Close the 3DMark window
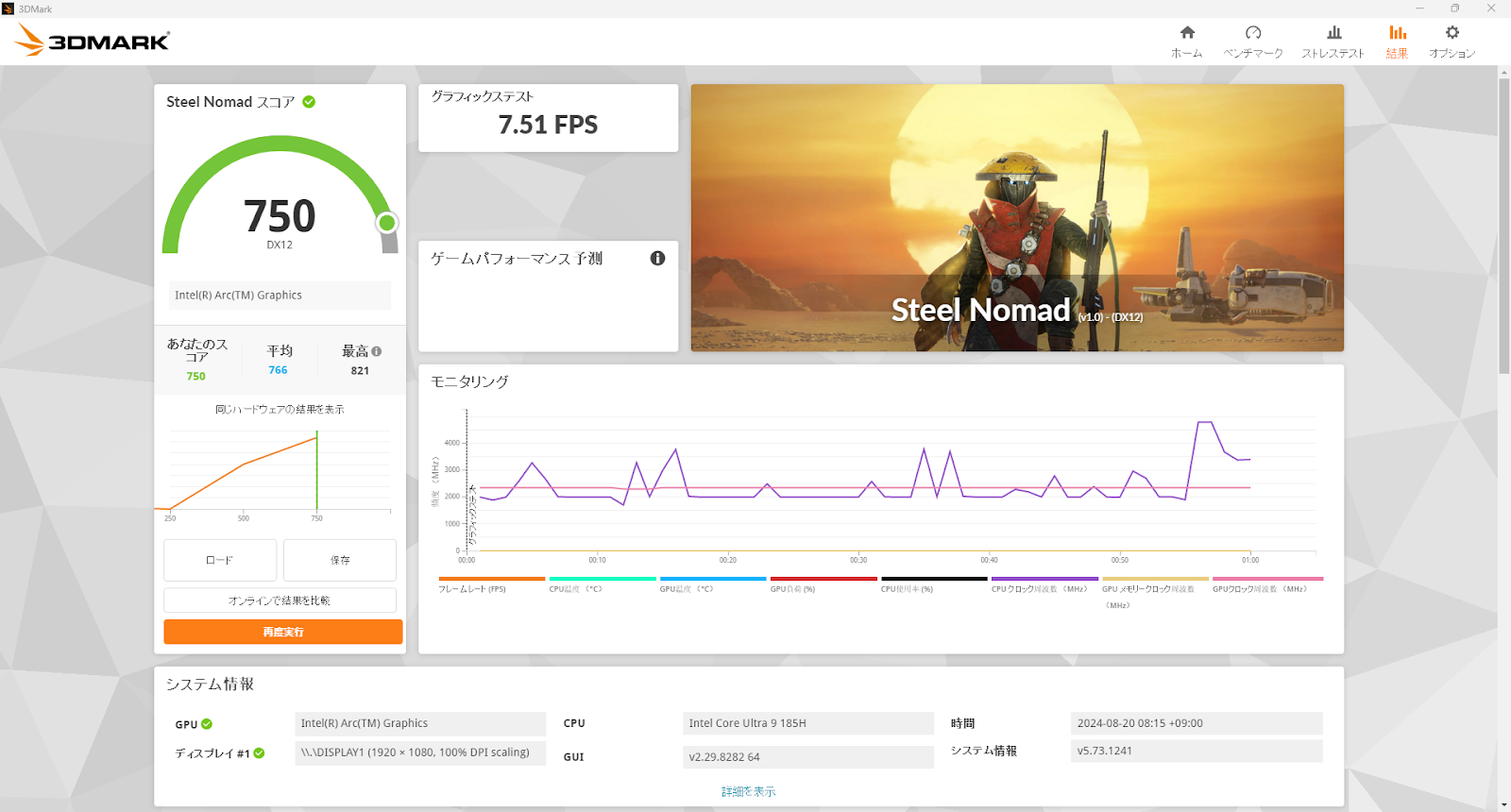Viewport: 1511px width, 812px height. [x=1491, y=8]
